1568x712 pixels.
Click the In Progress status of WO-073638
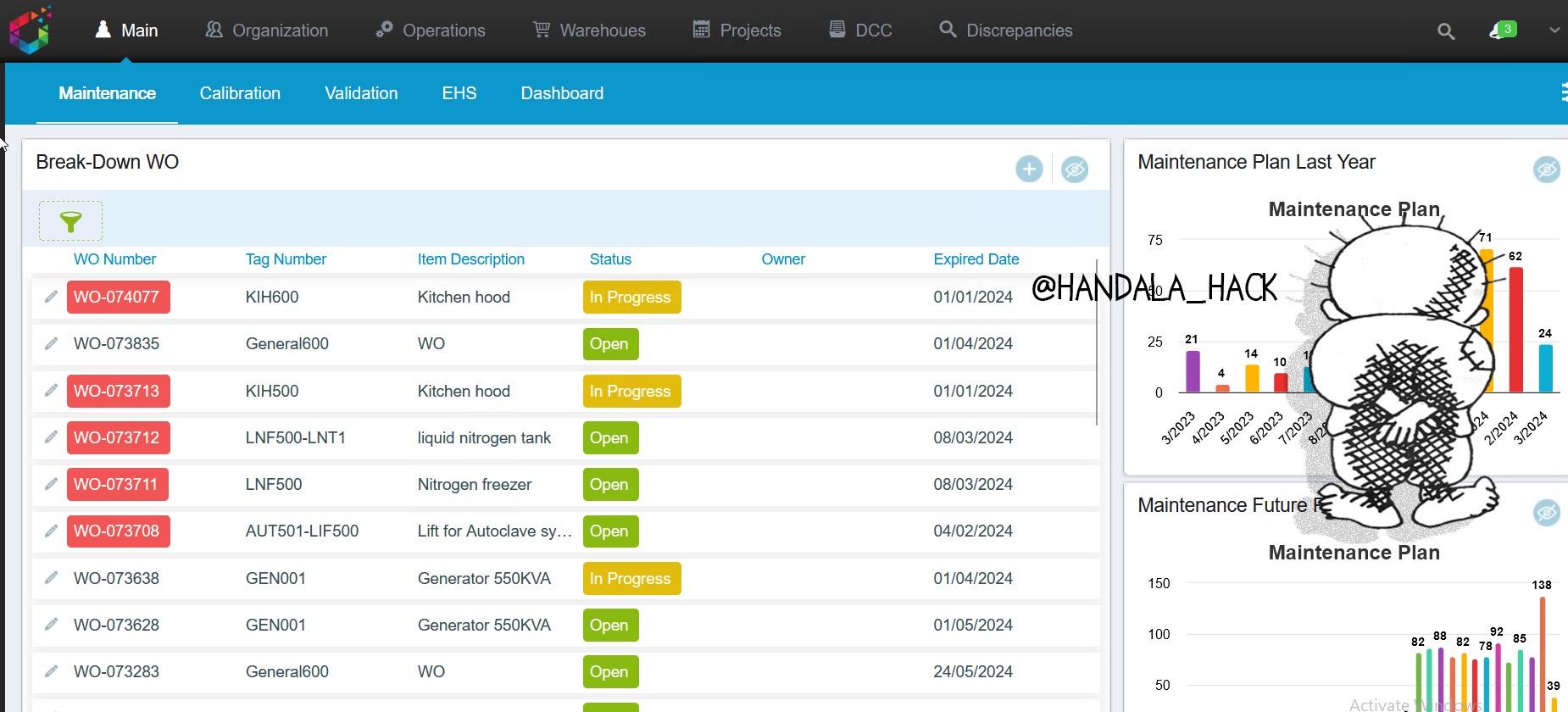pos(631,578)
